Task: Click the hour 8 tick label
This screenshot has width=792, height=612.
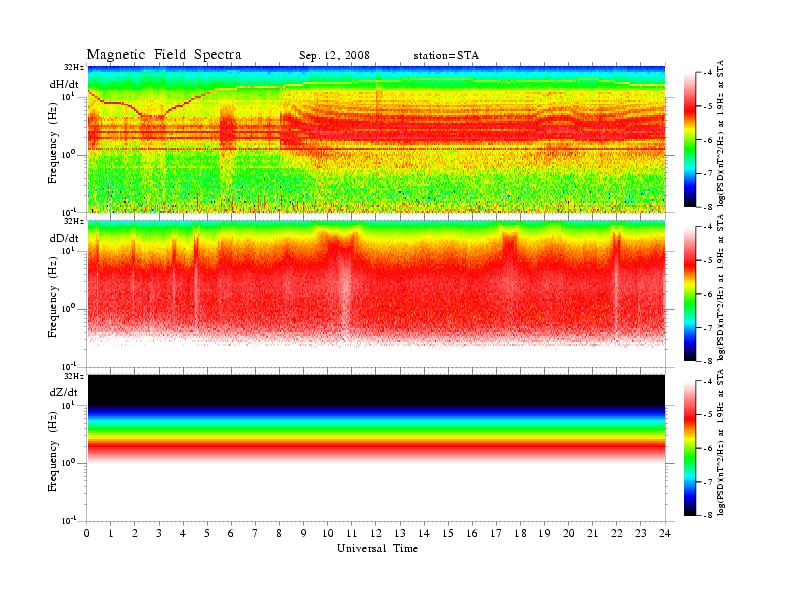Action: [279, 533]
